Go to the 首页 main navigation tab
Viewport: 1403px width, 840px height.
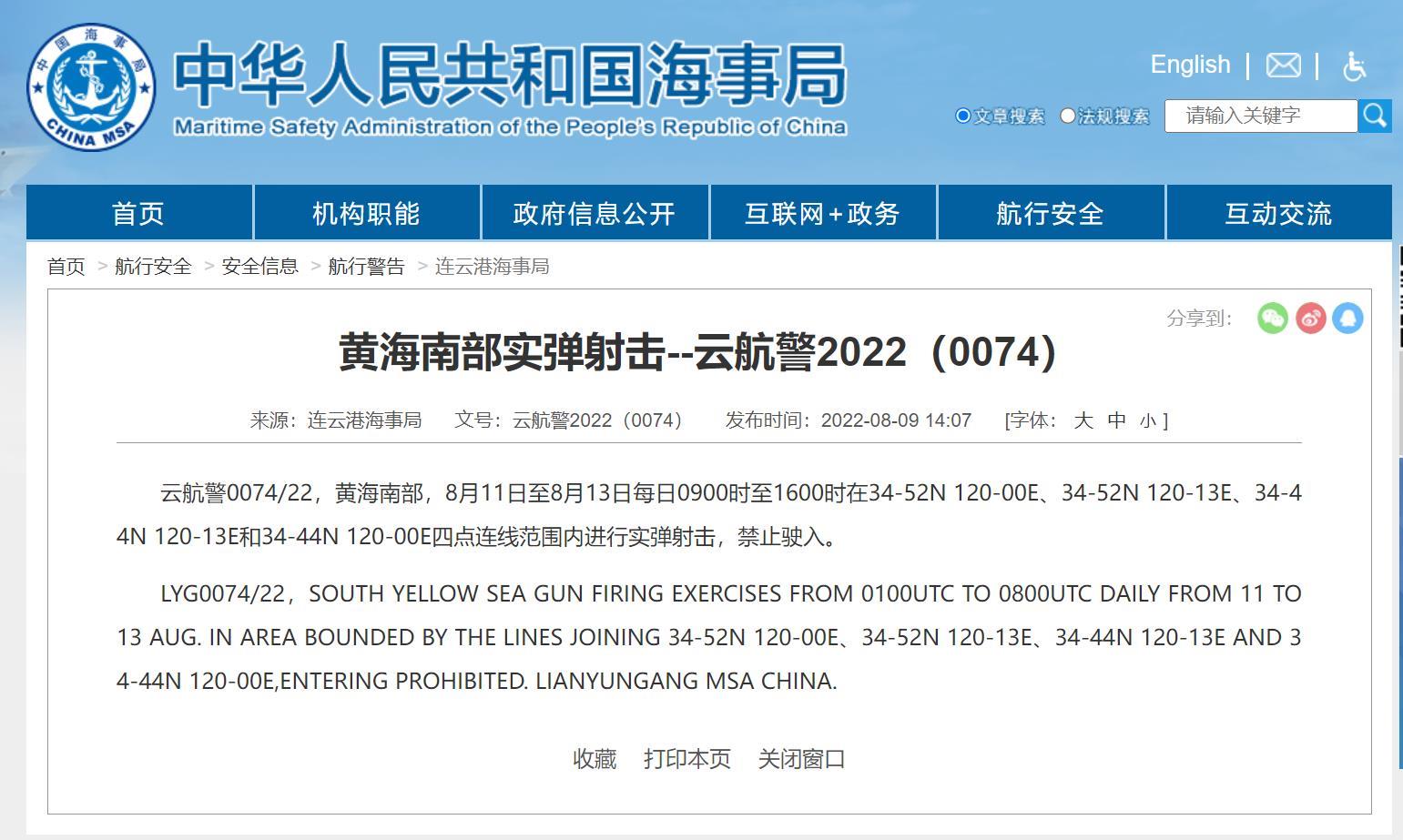point(138,213)
